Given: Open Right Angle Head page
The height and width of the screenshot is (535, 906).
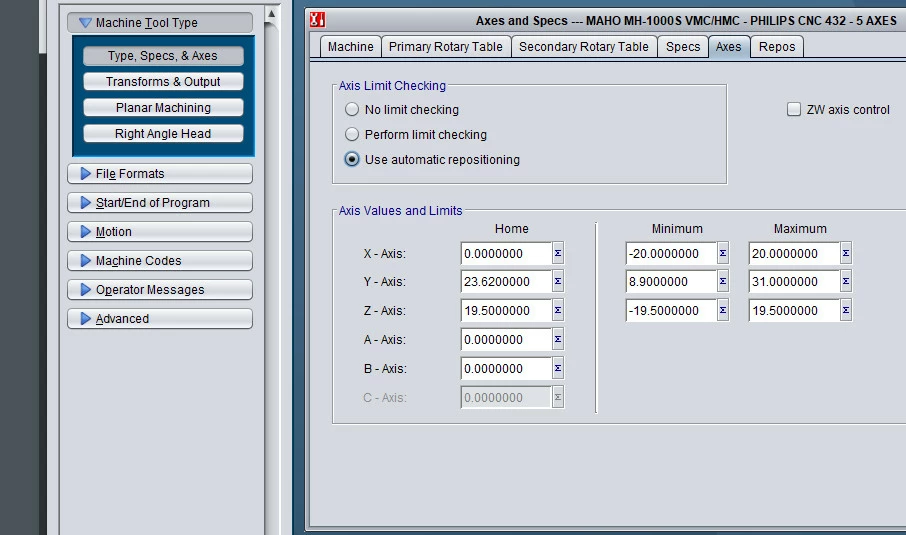Looking at the screenshot, I should pyautogui.click(x=163, y=133).
